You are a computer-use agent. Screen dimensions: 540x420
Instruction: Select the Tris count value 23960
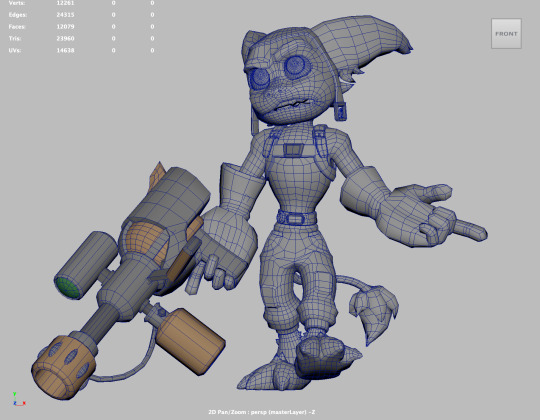coord(65,38)
